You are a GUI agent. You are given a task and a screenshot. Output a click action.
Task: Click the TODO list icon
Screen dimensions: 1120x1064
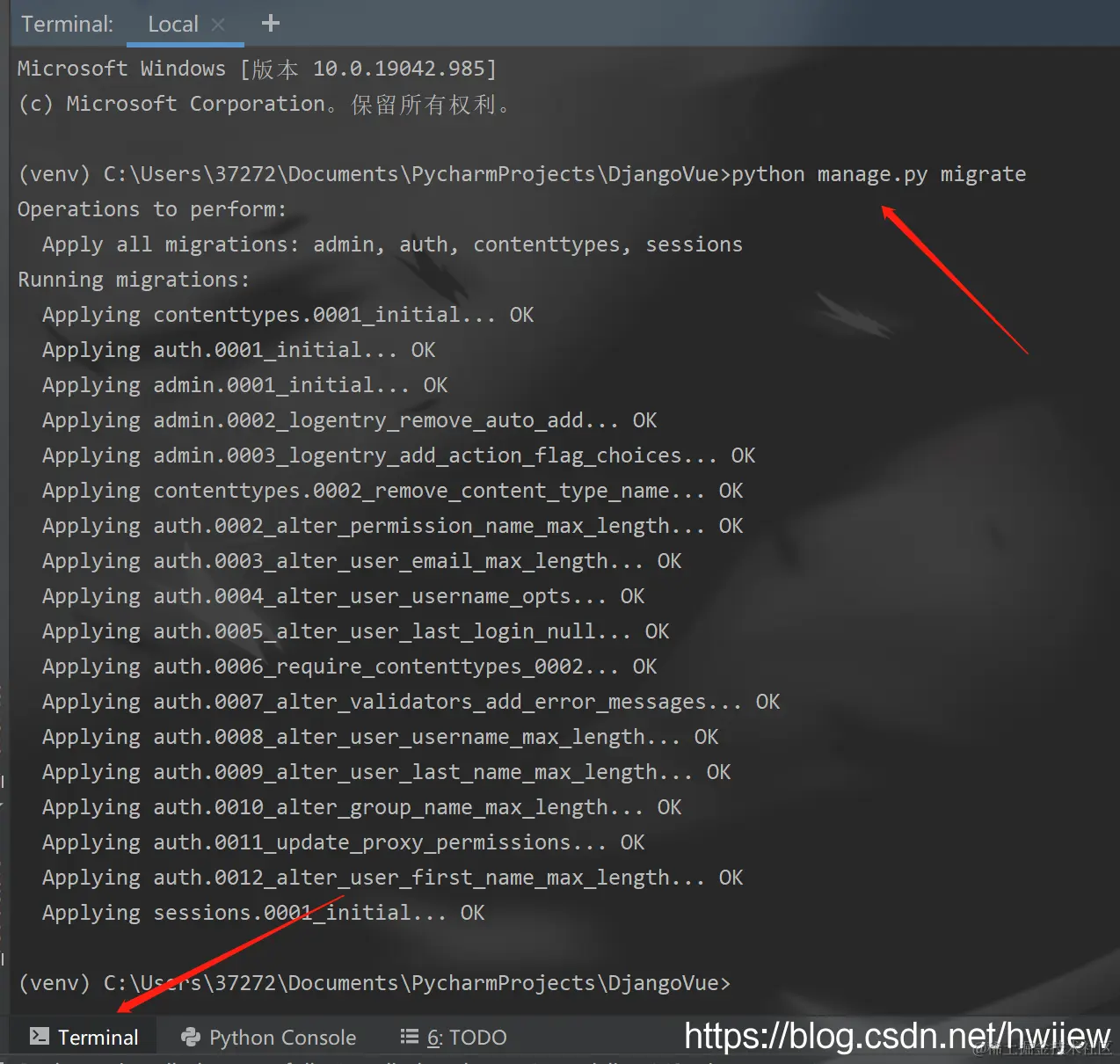pyautogui.click(x=409, y=1037)
